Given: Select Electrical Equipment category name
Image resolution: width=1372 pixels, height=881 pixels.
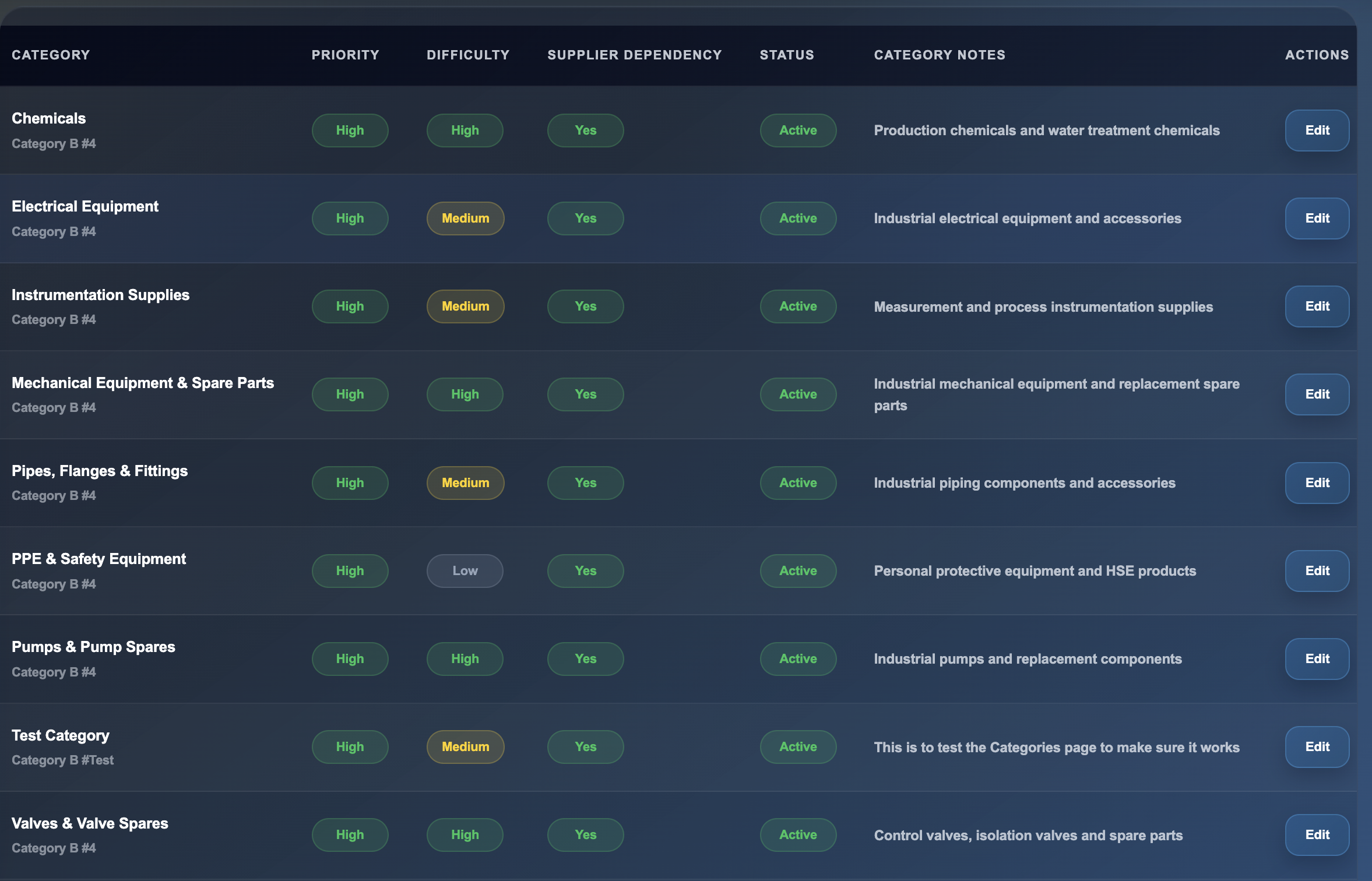Looking at the screenshot, I should (x=85, y=206).
